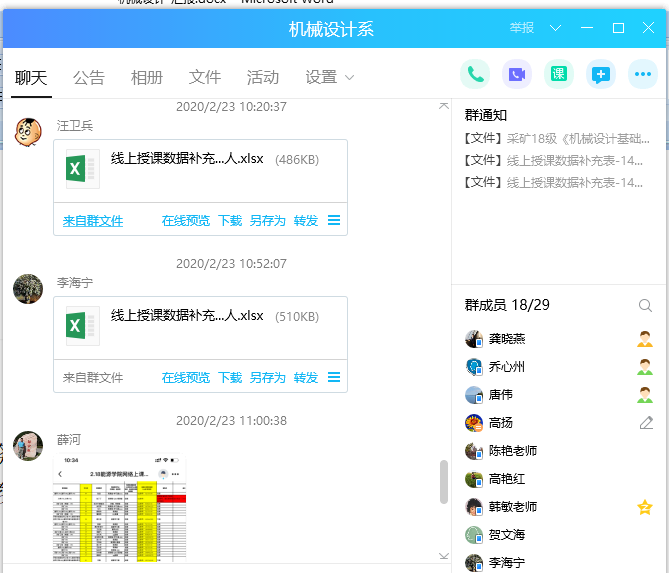Click 下载 on 汪卫兵's xlsx file
The image size is (669, 573).
[230, 221]
